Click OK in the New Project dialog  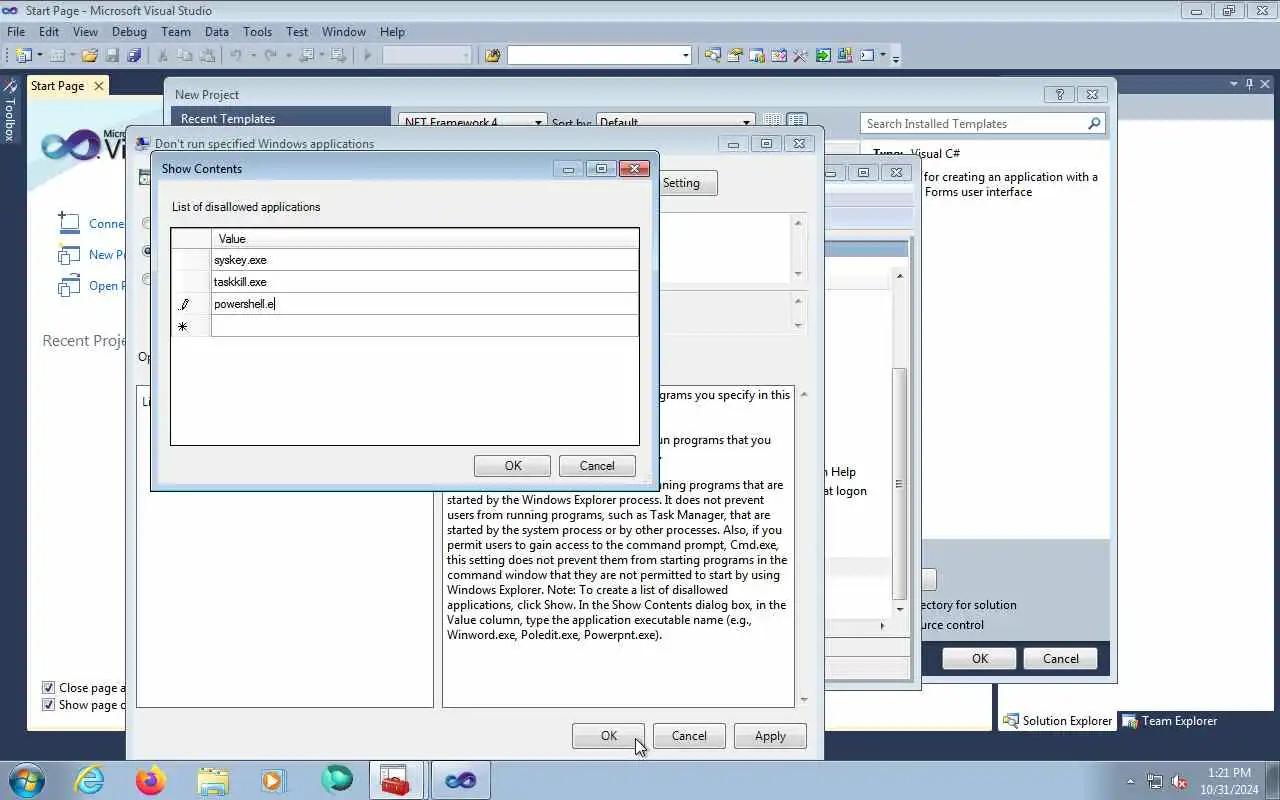coord(980,658)
